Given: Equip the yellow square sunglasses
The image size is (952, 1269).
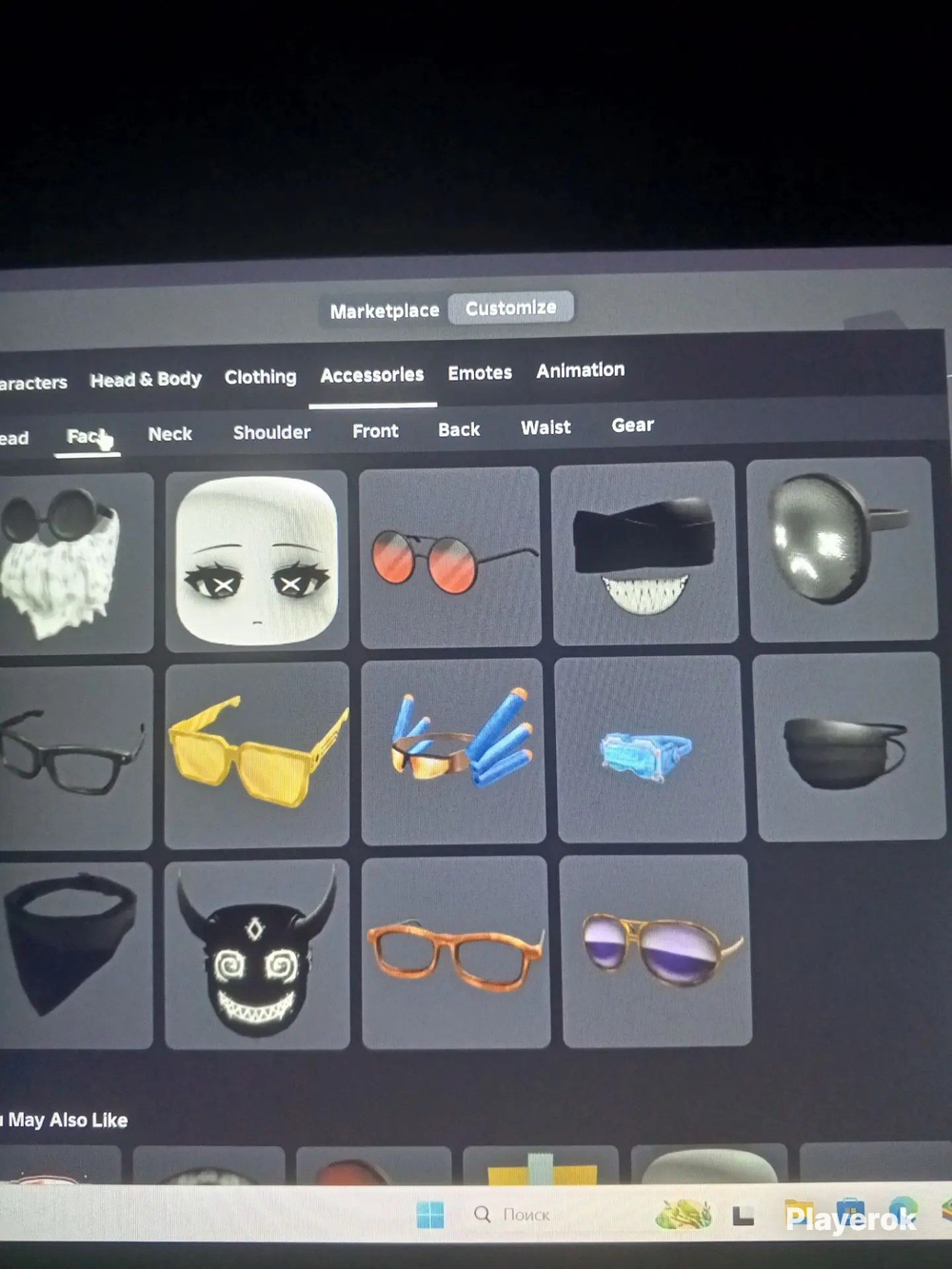Looking at the screenshot, I should (x=257, y=754).
